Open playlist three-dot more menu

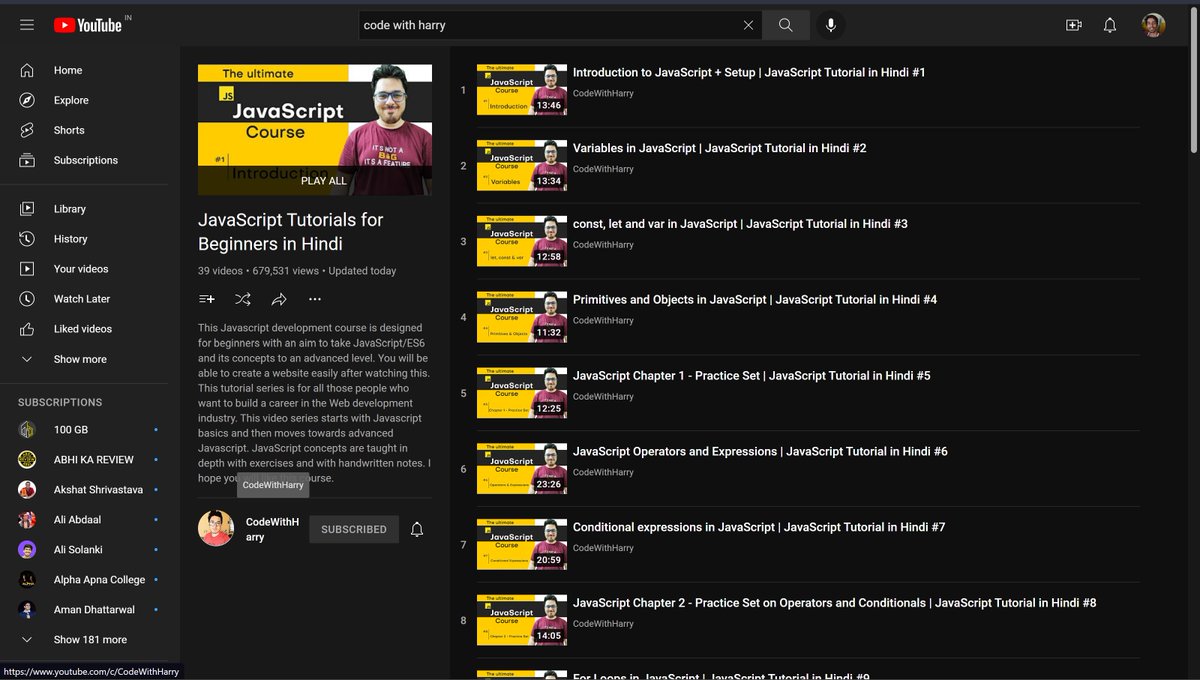315,299
